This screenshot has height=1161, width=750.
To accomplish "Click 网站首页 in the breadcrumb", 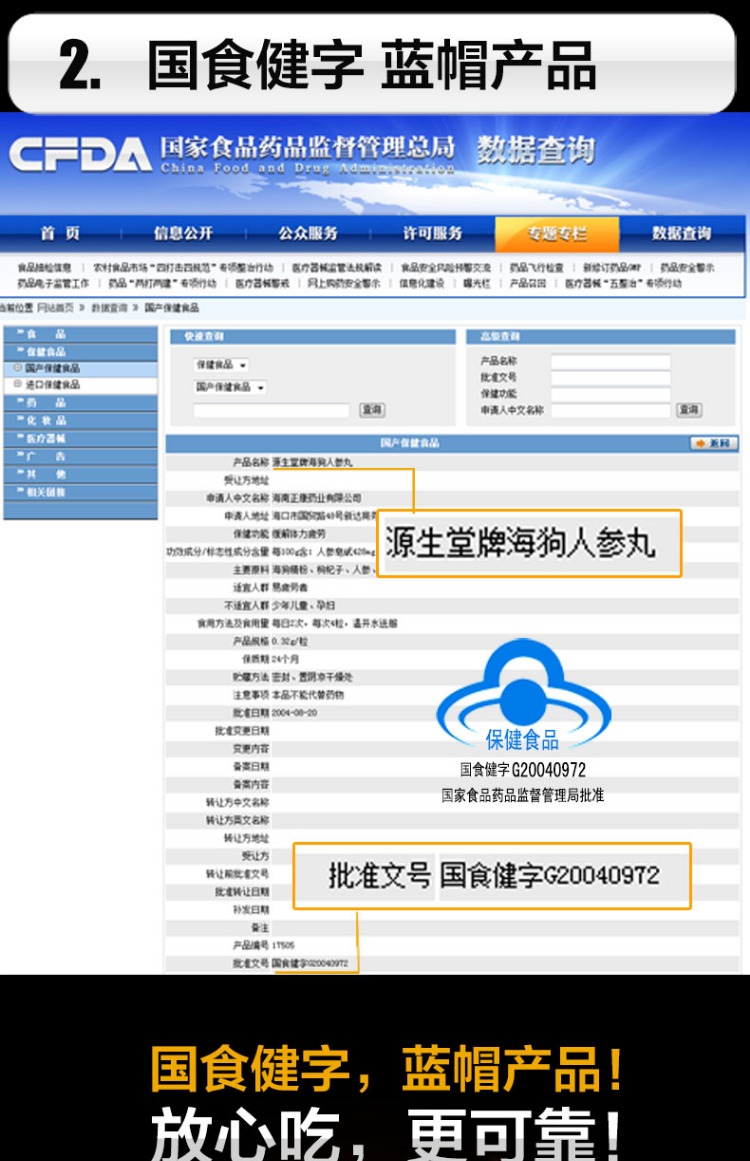I will tap(56, 307).
